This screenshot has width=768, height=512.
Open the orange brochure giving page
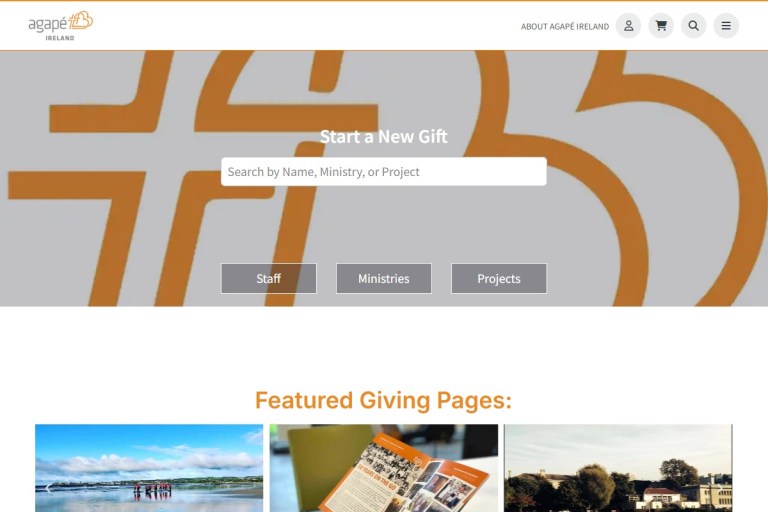[384, 468]
